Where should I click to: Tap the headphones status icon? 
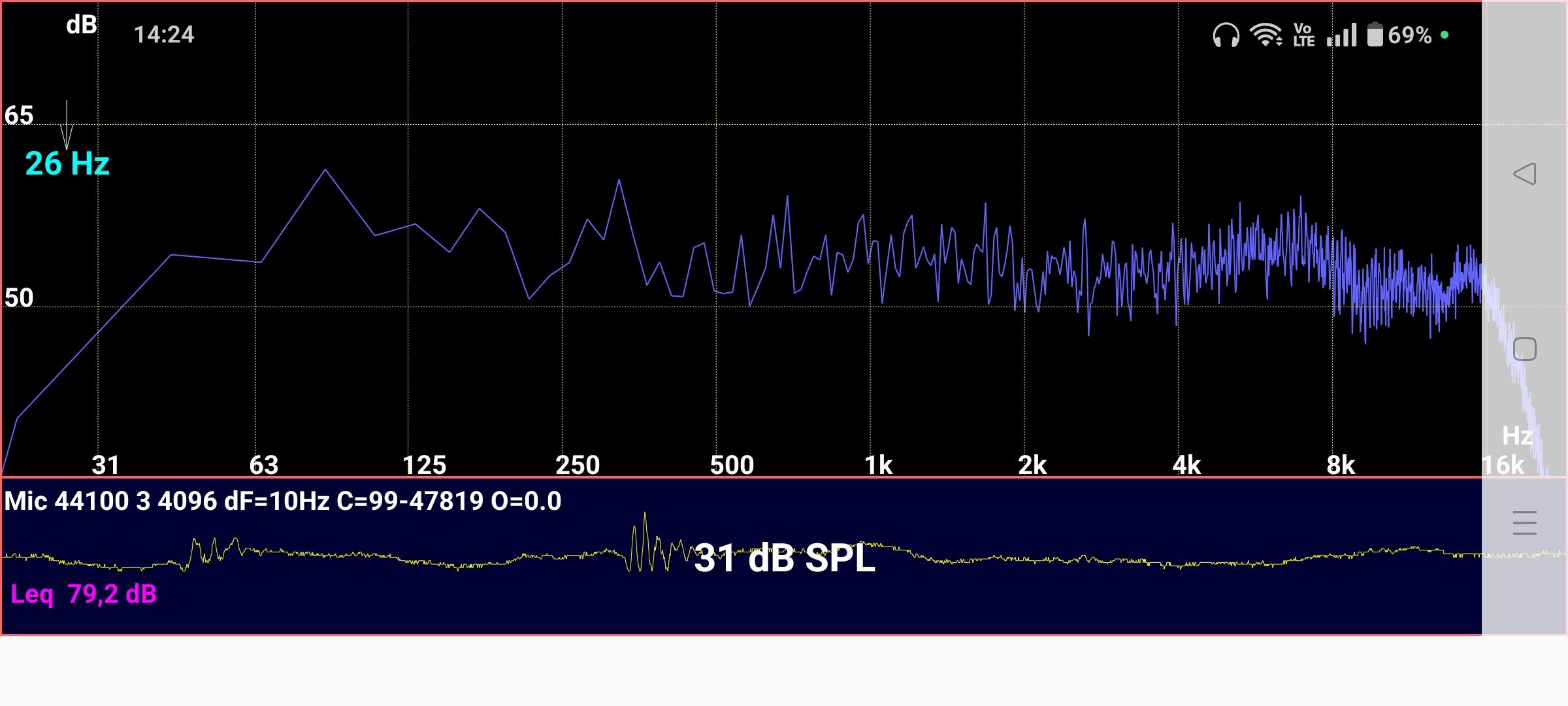[1226, 35]
